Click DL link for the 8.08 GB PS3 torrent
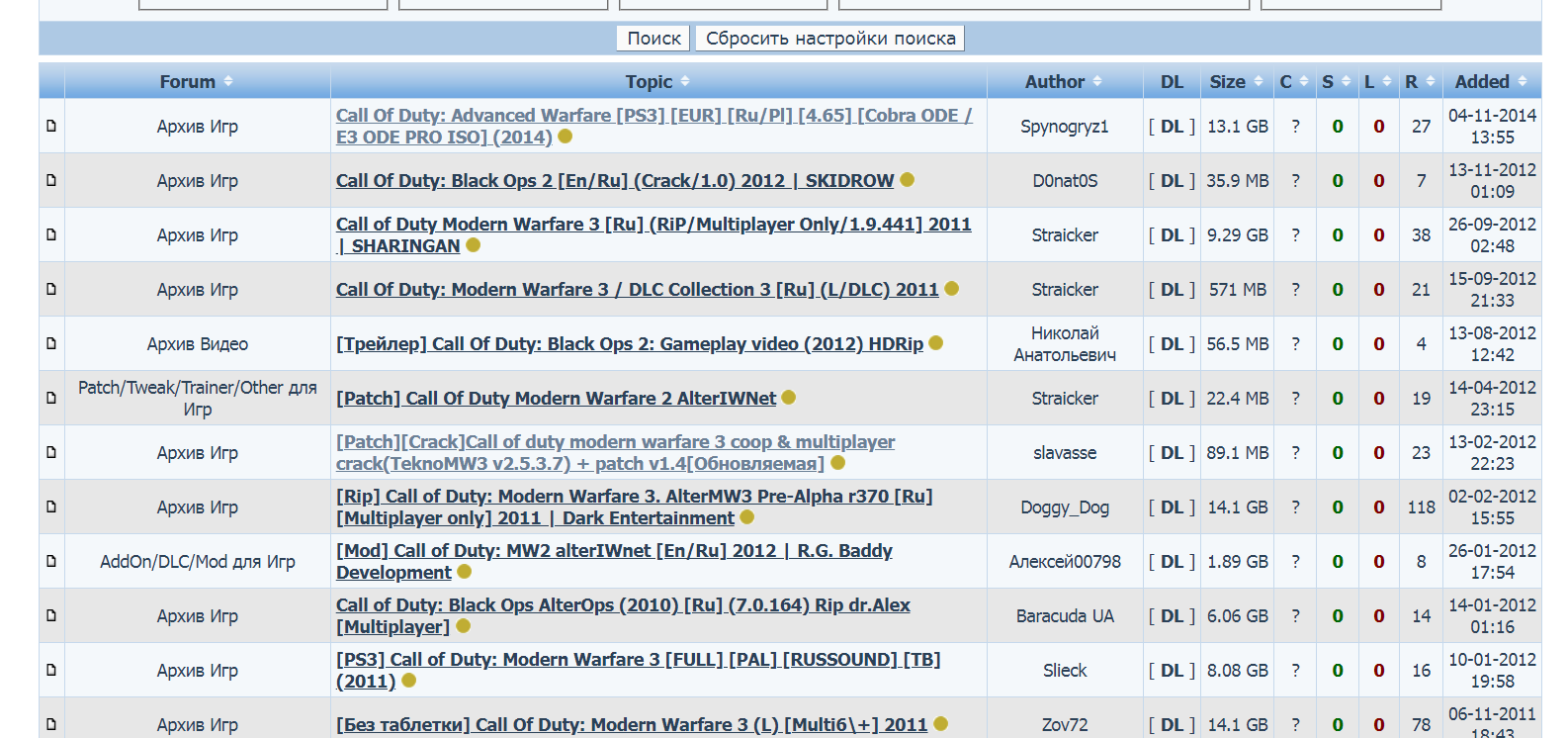The width and height of the screenshot is (1568, 738). click(x=1172, y=671)
